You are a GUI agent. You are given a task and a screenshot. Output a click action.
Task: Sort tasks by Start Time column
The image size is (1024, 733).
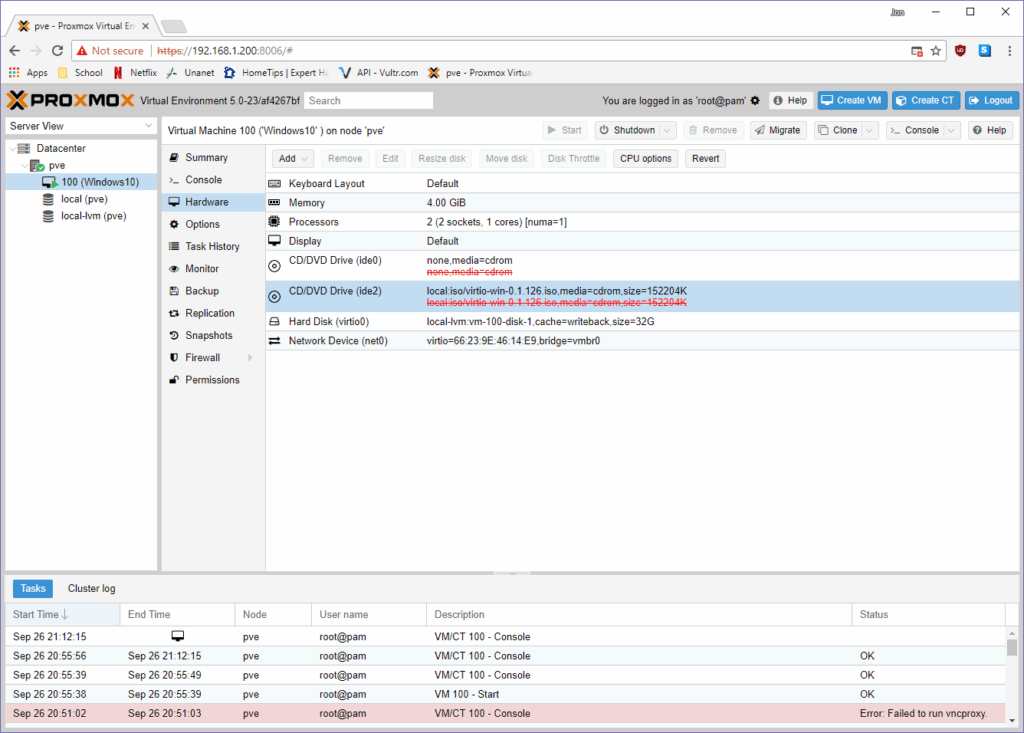63,614
